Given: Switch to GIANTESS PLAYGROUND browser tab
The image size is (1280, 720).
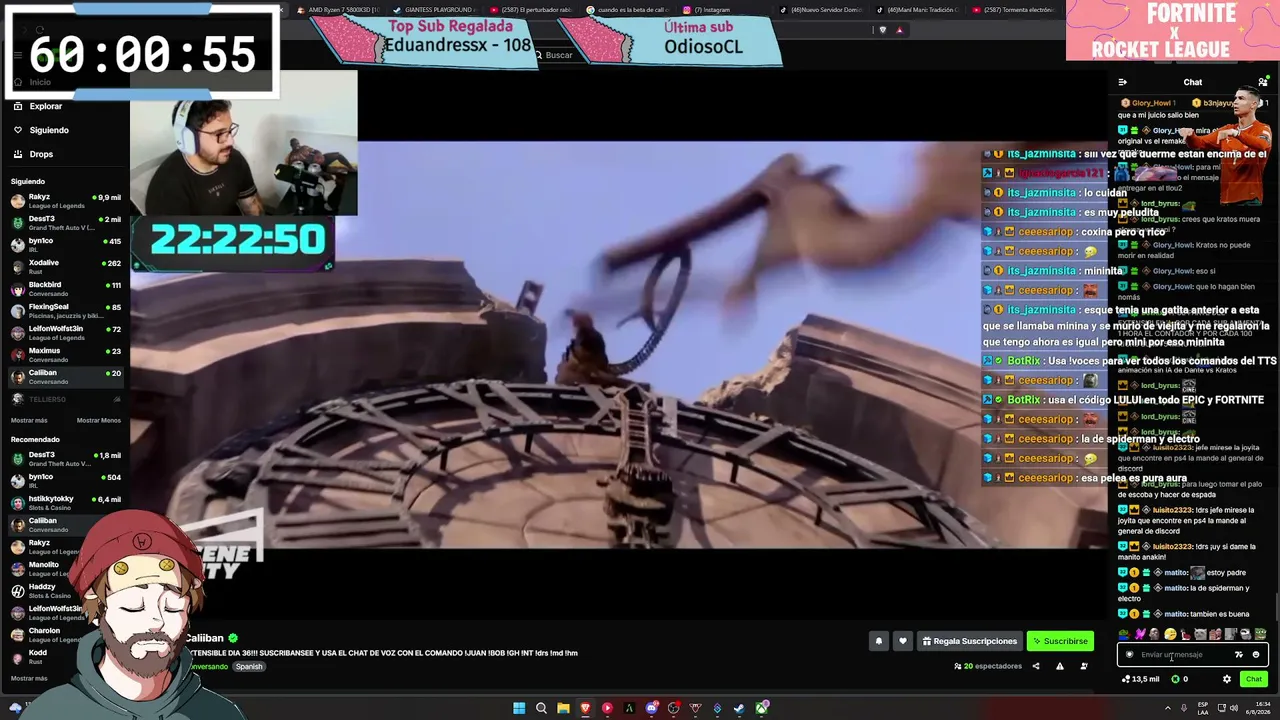Looking at the screenshot, I should tap(435, 10).
